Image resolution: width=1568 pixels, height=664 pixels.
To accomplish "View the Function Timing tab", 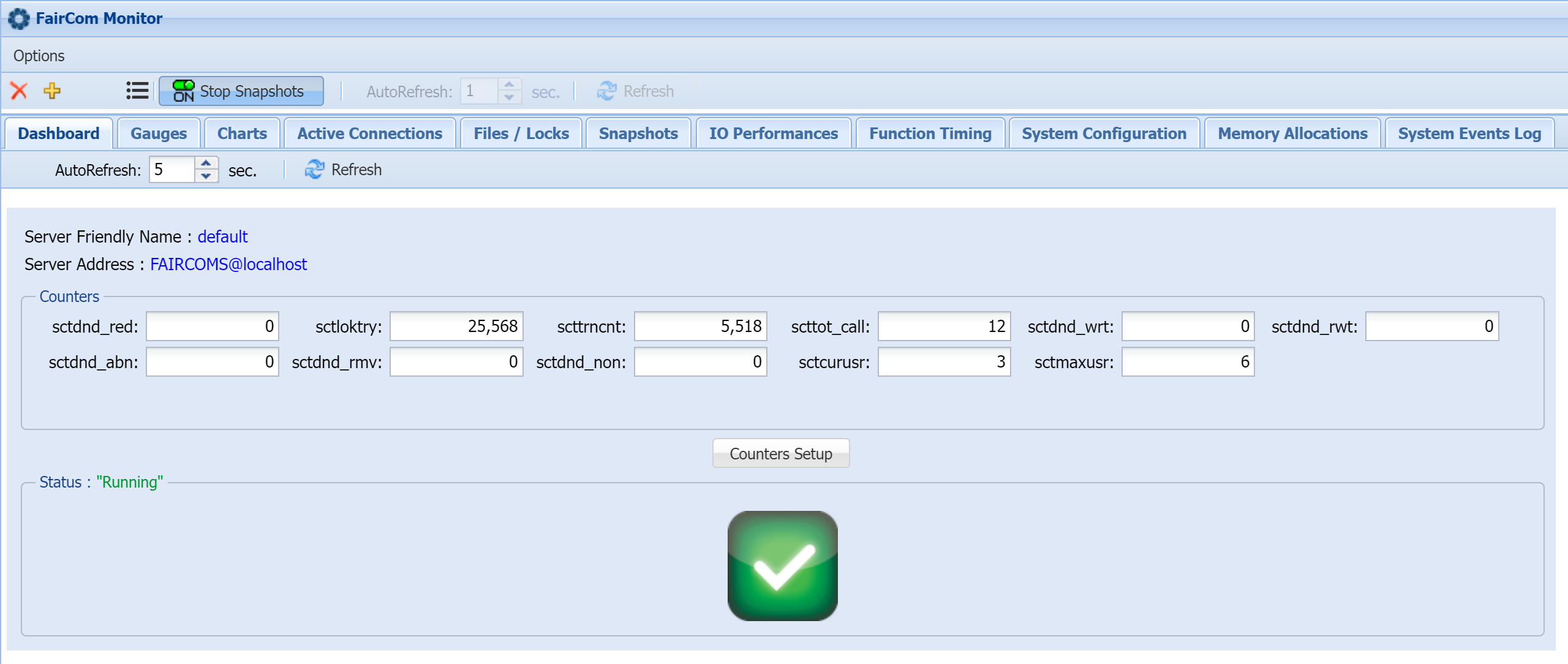I will pos(930,134).
